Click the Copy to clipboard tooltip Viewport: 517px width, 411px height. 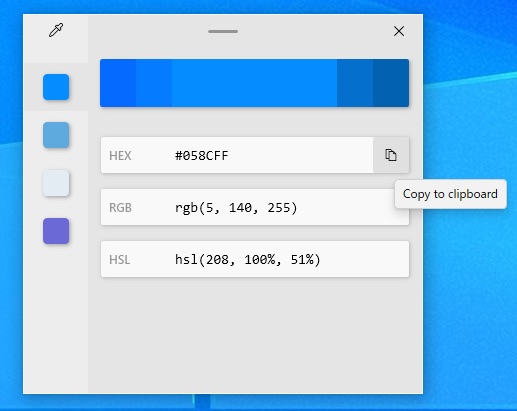450,194
